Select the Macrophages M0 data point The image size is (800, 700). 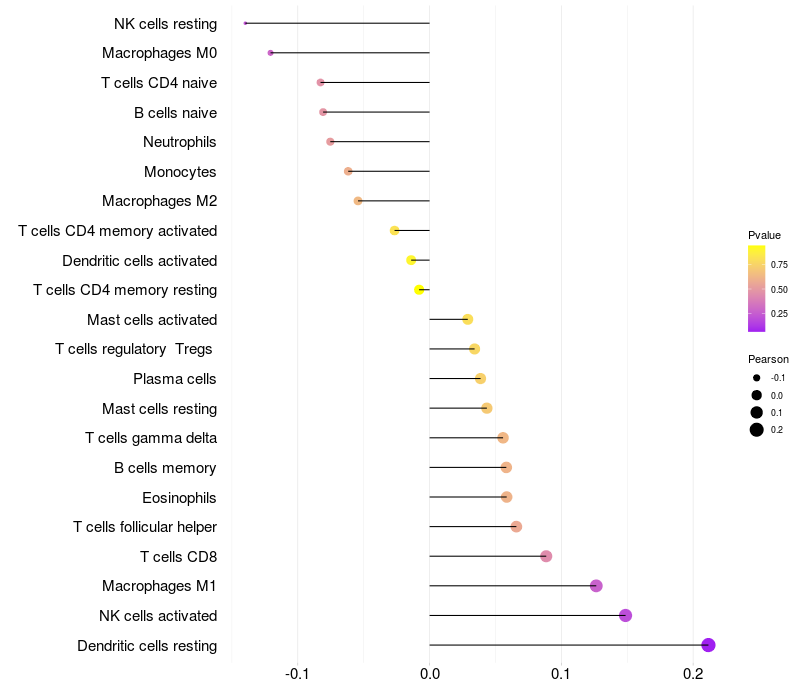[271, 53]
